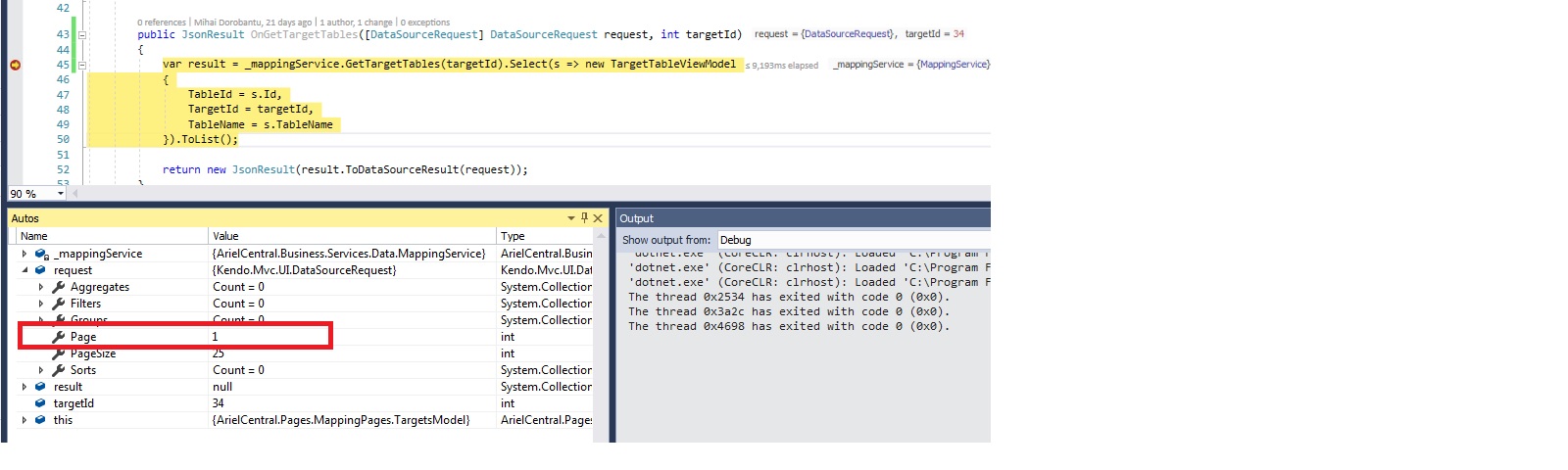Click the Page property wrench icon
Image resolution: width=1568 pixels, height=470 pixels.
click(58, 337)
